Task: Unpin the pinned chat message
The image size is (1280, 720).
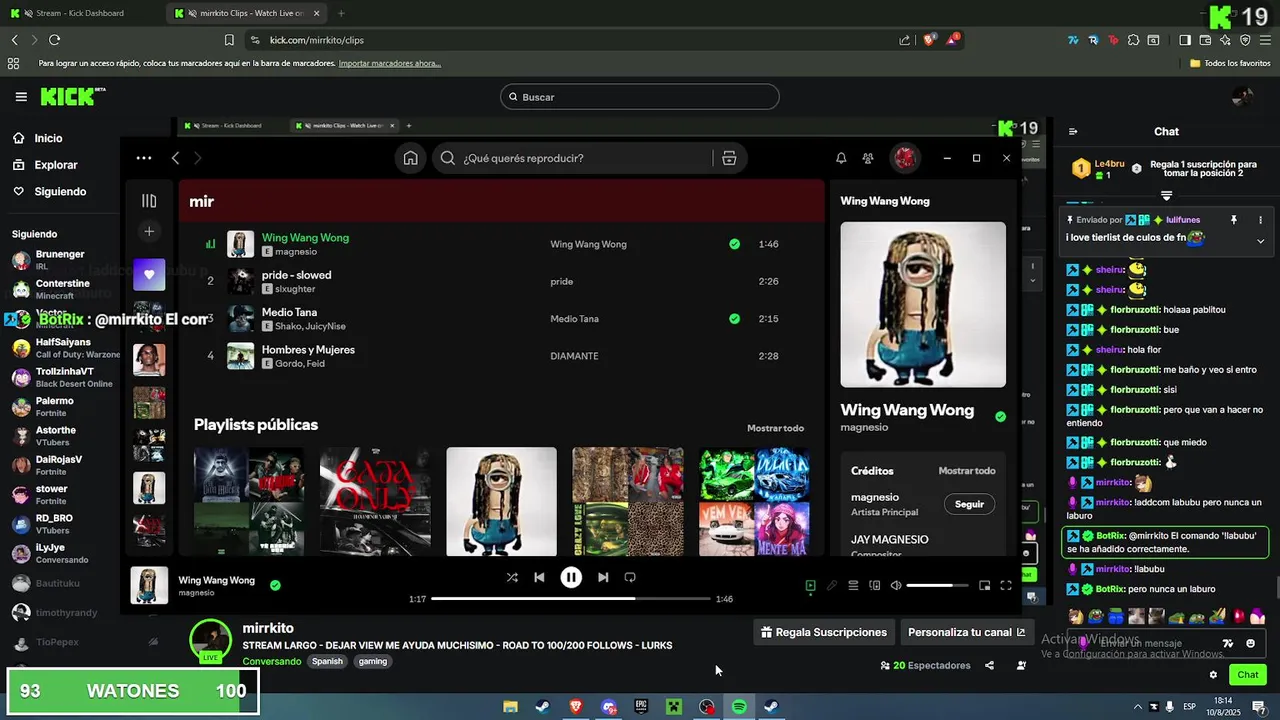Action: tap(1233, 220)
